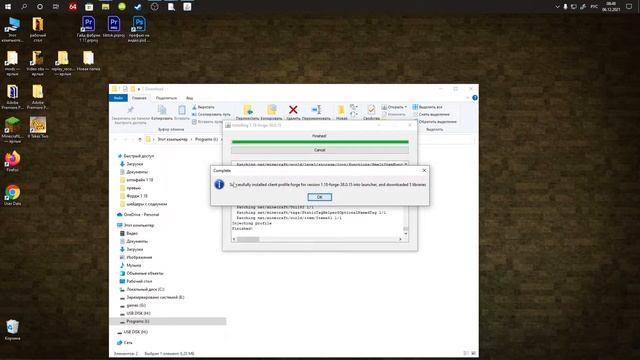Expand the hidden tray icons chevron

(x=557, y=7)
